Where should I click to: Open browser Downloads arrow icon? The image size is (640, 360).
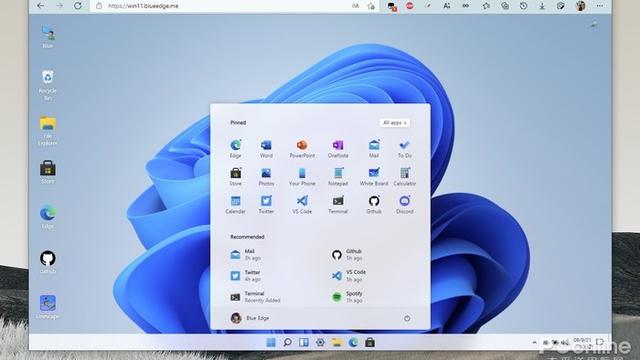tap(542, 6)
